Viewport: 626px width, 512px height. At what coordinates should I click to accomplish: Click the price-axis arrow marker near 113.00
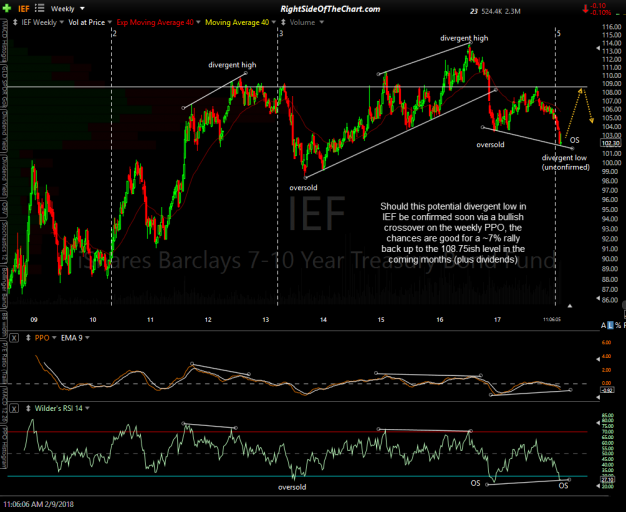click(598, 48)
